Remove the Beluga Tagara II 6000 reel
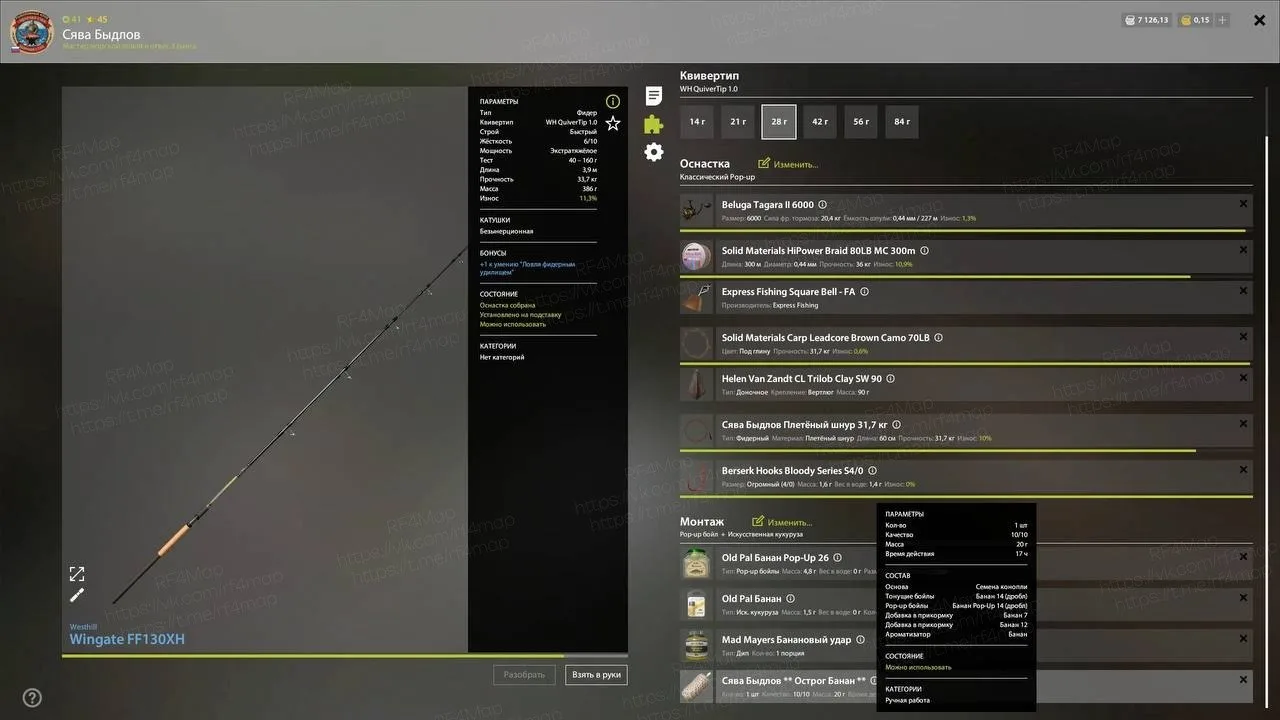Viewport: 1280px width, 720px height. [x=1243, y=204]
